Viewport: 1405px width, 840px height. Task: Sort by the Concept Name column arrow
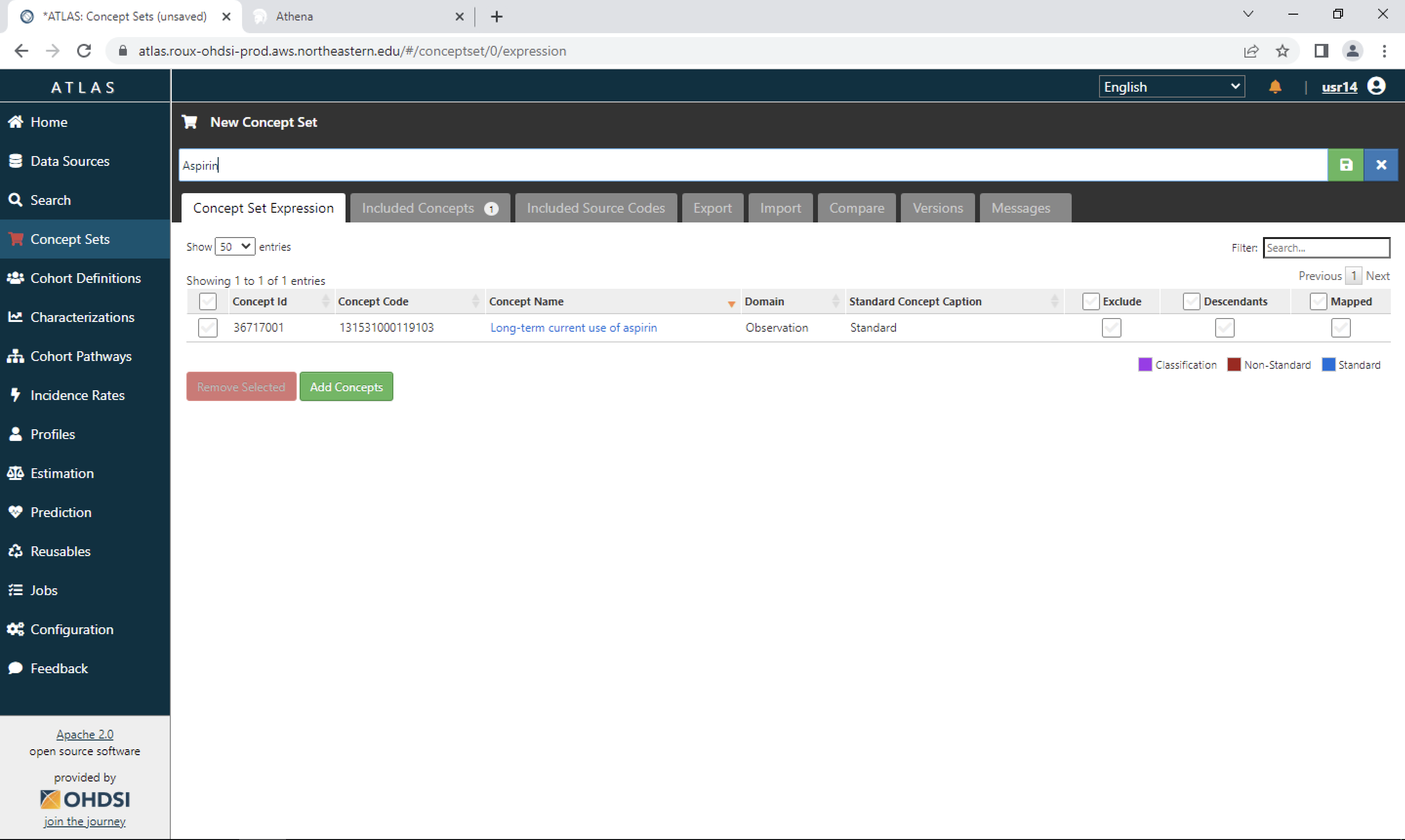[731, 303]
